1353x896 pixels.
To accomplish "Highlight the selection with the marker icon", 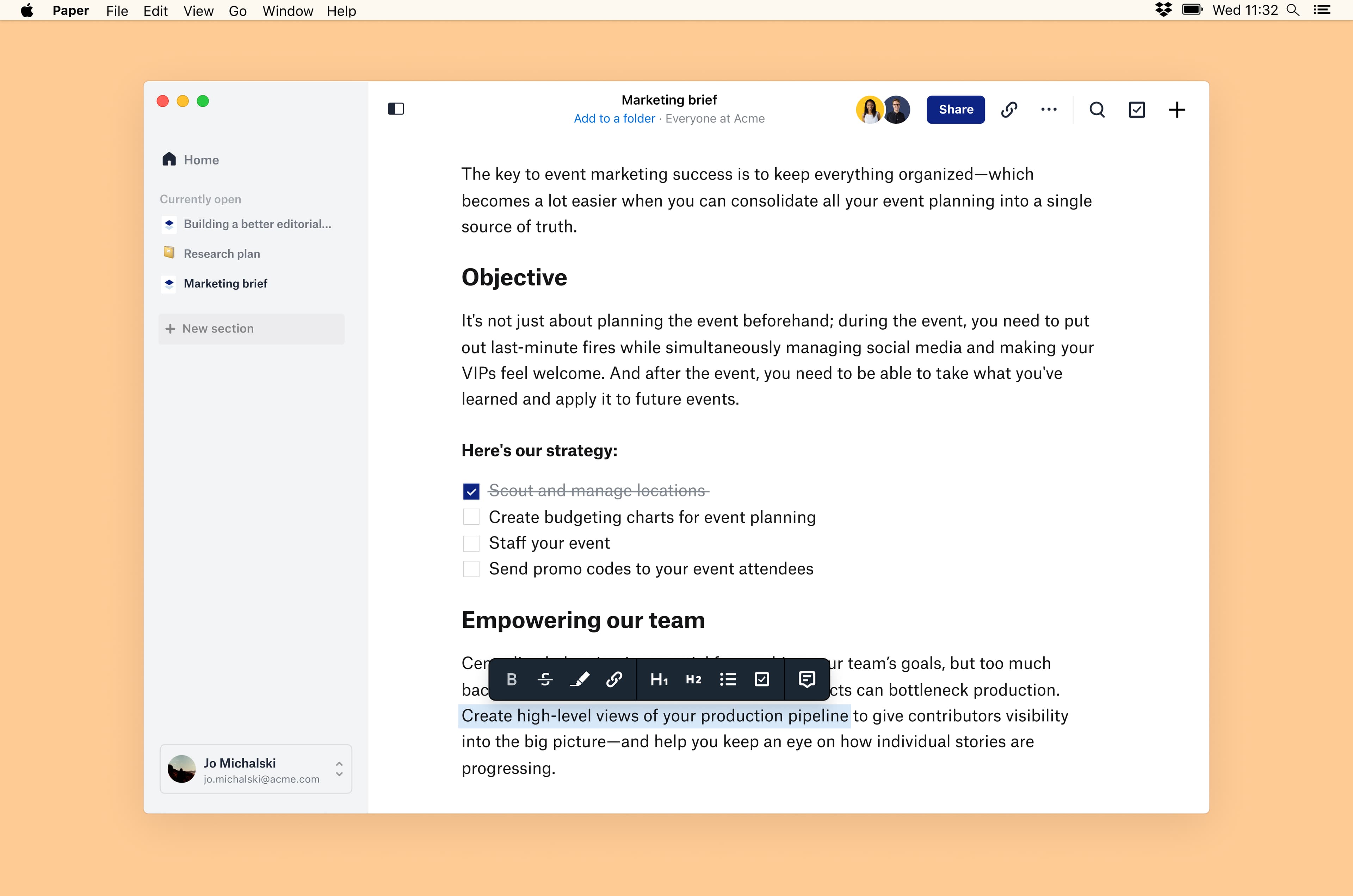I will (580, 679).
